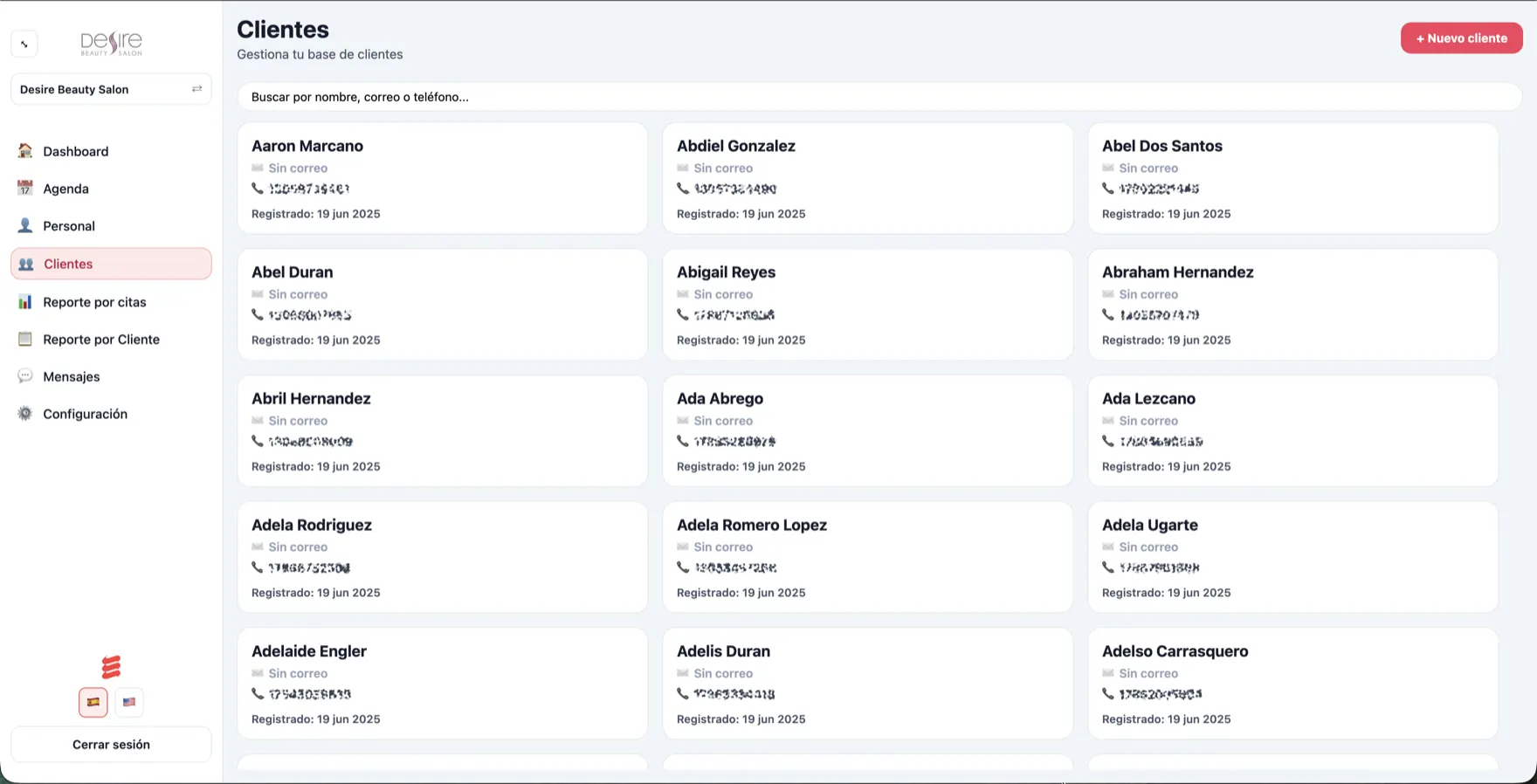1537x784 pixels.
Task: Open Reporte por Cliente page
Action: coord(111,340)
